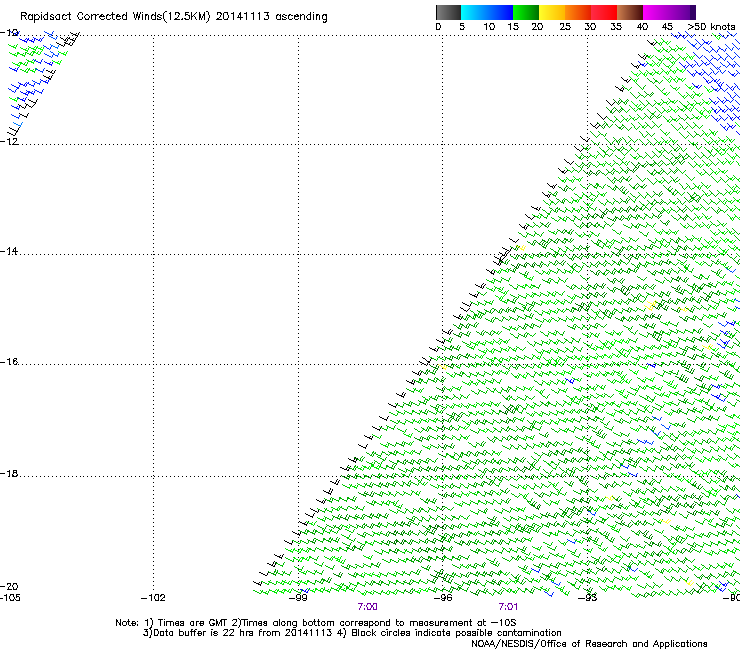
Task: Click the '-105' longitude axis label
Action: click(x=10, y=598)
